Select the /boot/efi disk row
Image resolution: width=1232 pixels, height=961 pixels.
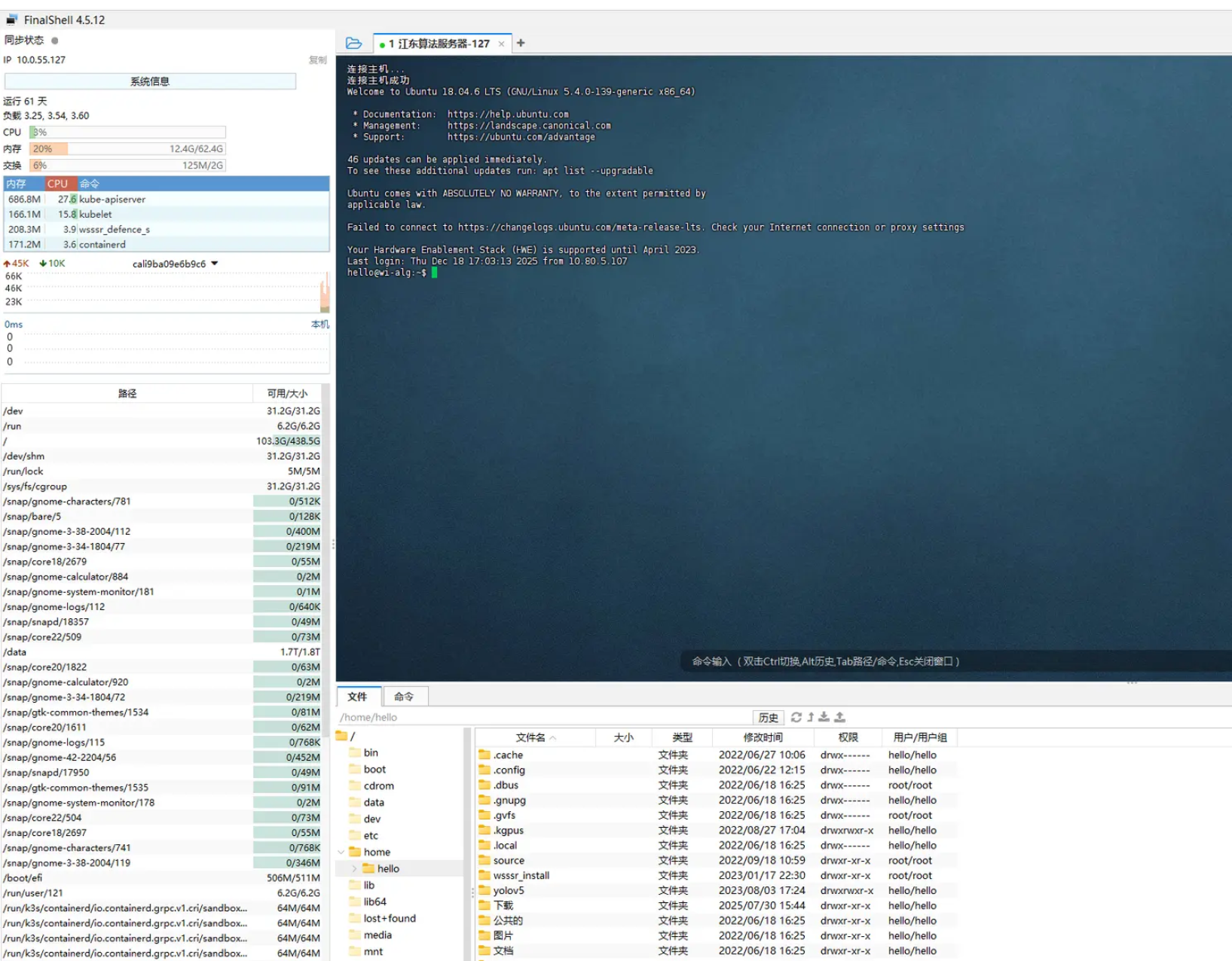point(162,878)
